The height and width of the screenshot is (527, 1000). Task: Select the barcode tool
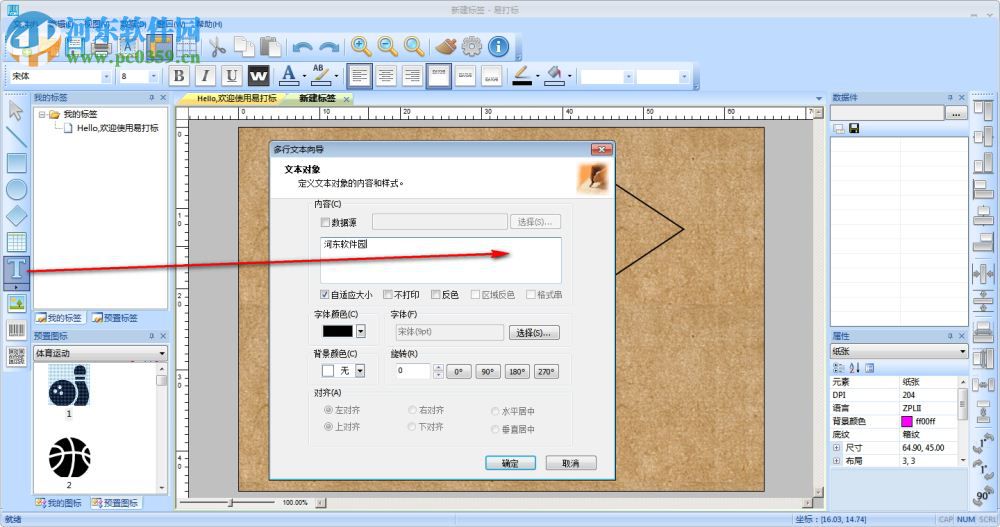pos(17,330)
